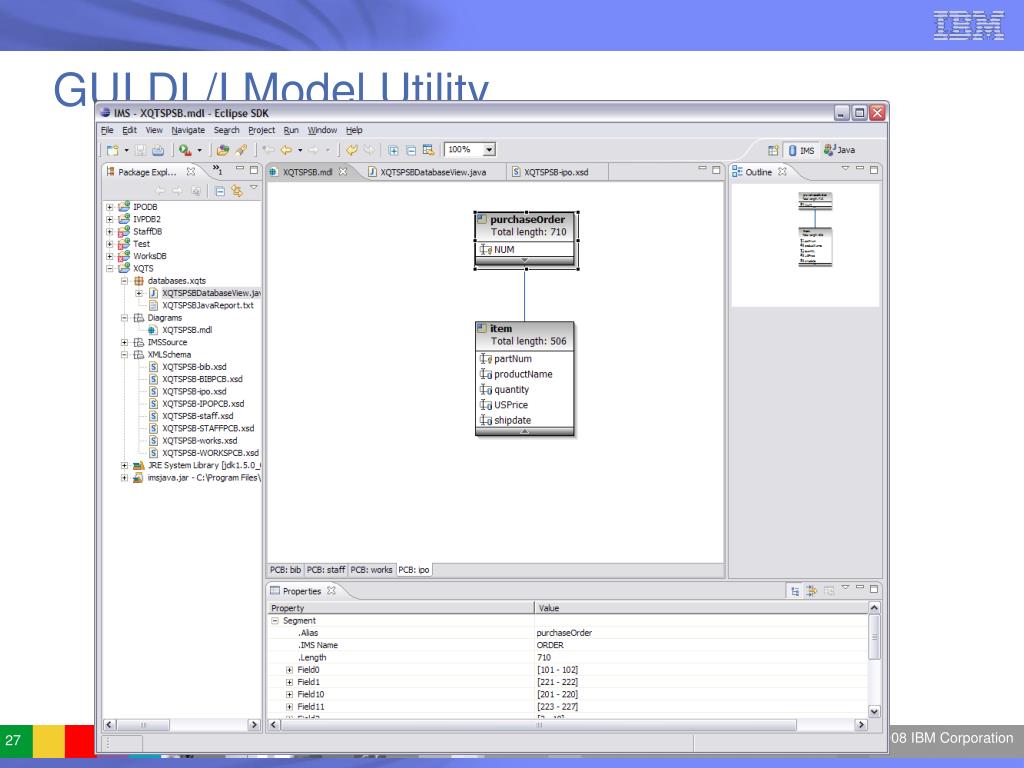Switch to the Java perspective

point(839,150)
